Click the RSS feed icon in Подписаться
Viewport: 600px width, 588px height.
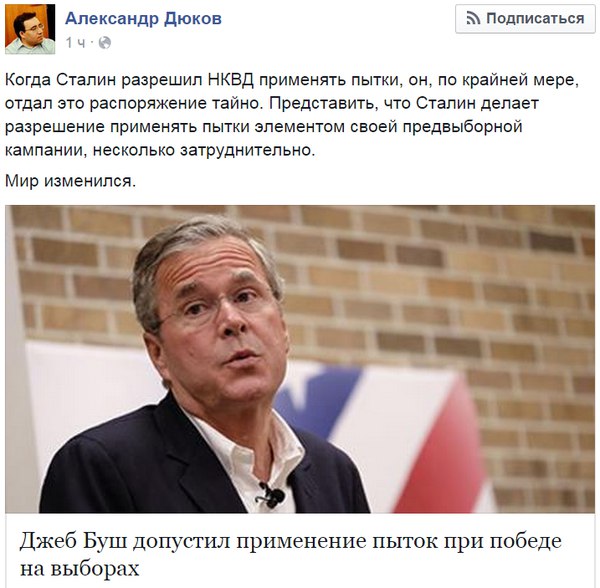(x=473, y=18)
